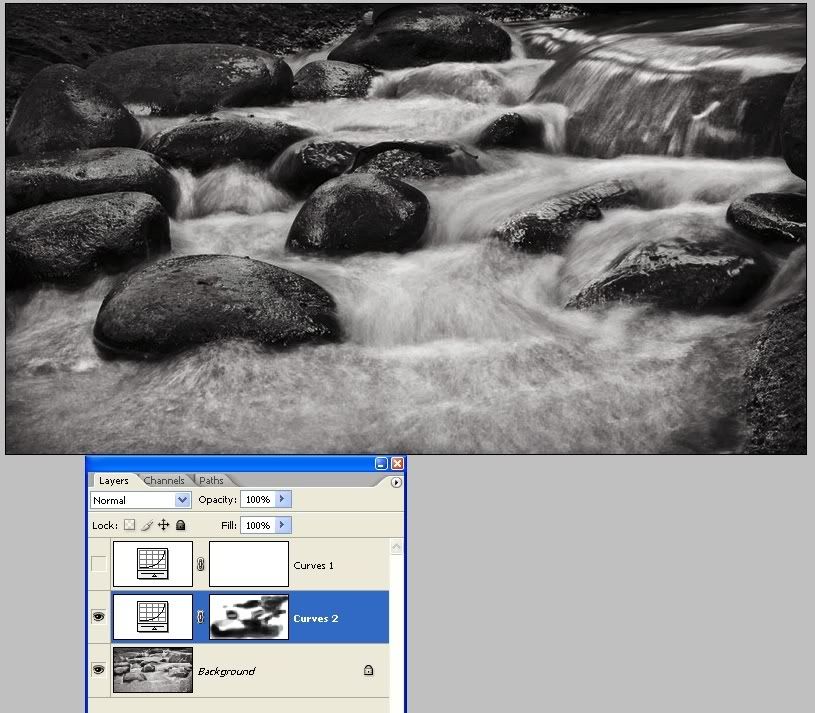Hide the Curves 2 layer

pyautogui.click(x=99, y=617)
